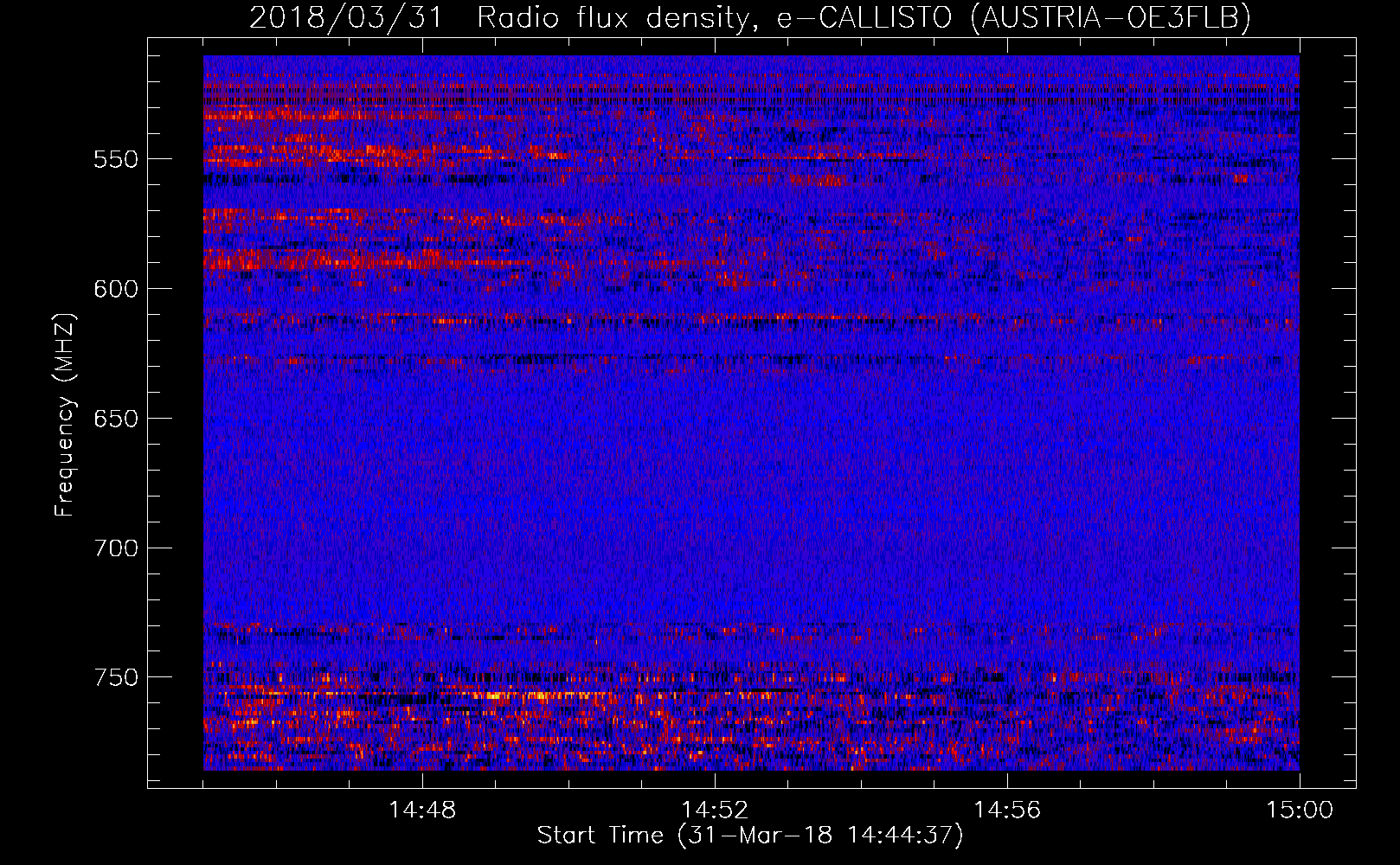Image resolution: width=1400 pixels, height=865 pixels.
Task: Click the 750 frequency tick label
Action: (x=116, y=677)
